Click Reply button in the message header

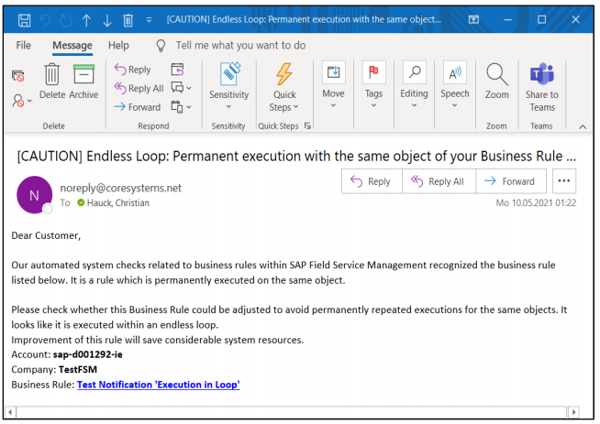coord(372,181)
